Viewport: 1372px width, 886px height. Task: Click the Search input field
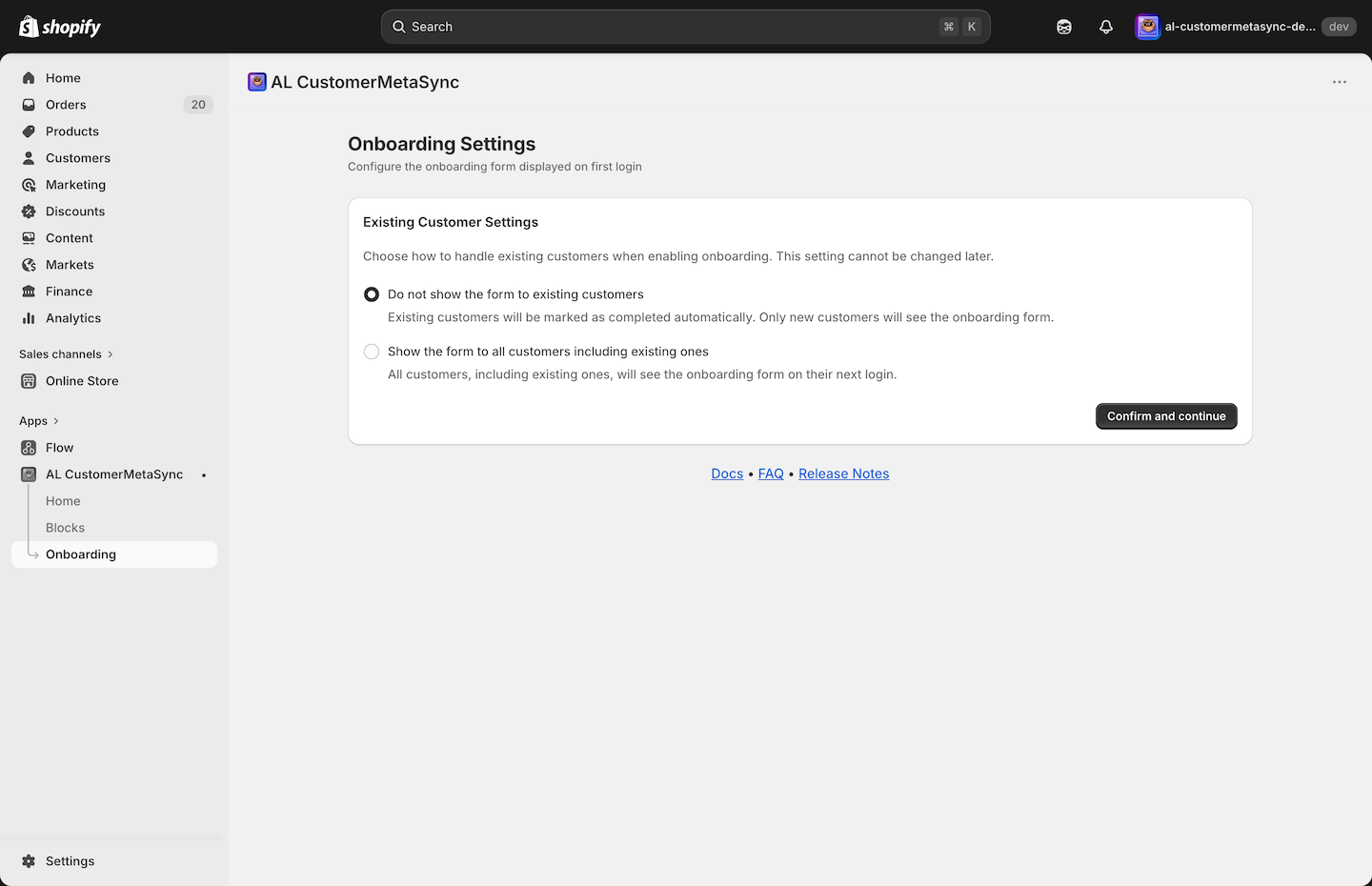pos(686,27)
